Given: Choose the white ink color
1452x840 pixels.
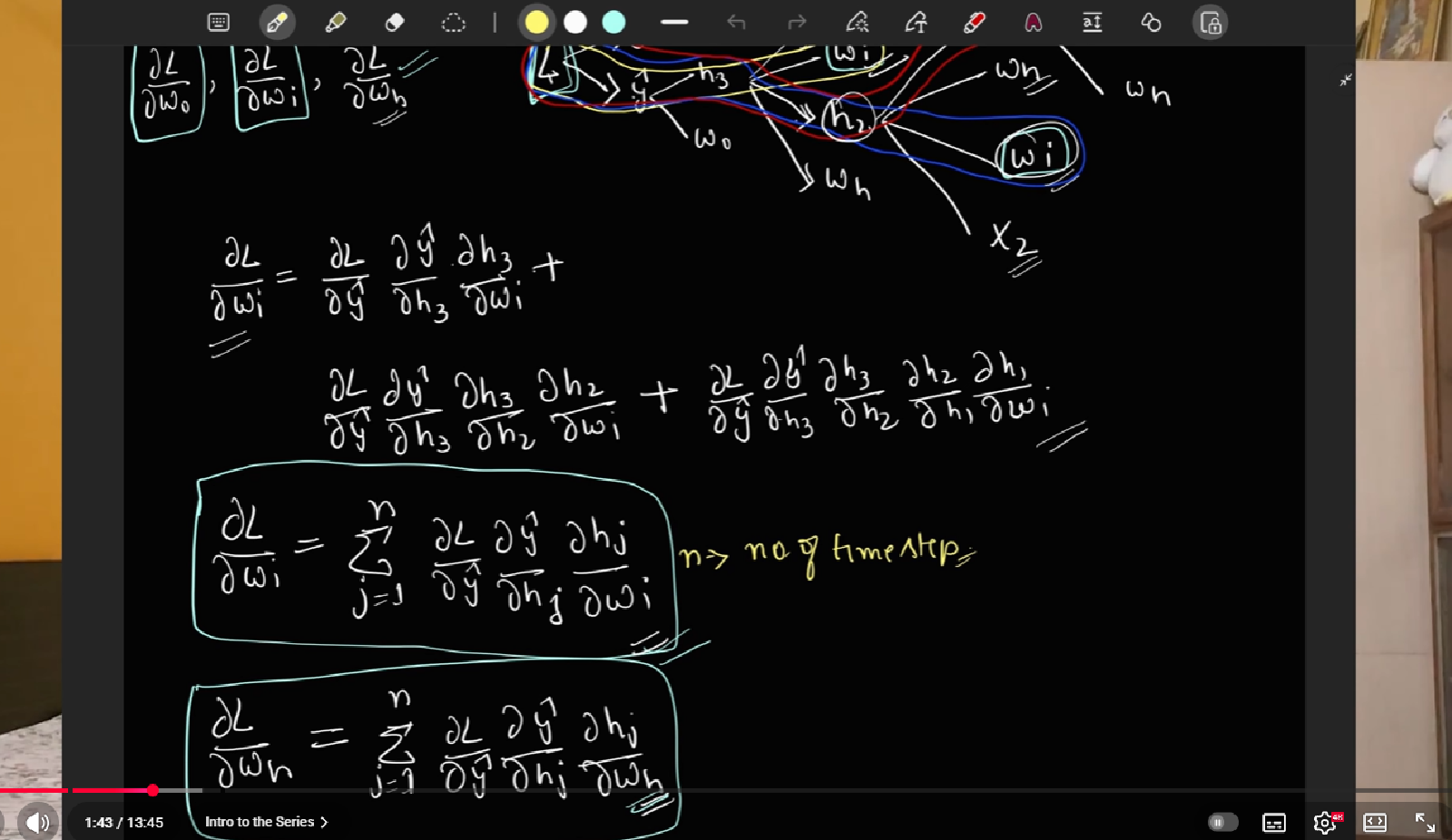Looking at the screenshot, I should [575, 23].
